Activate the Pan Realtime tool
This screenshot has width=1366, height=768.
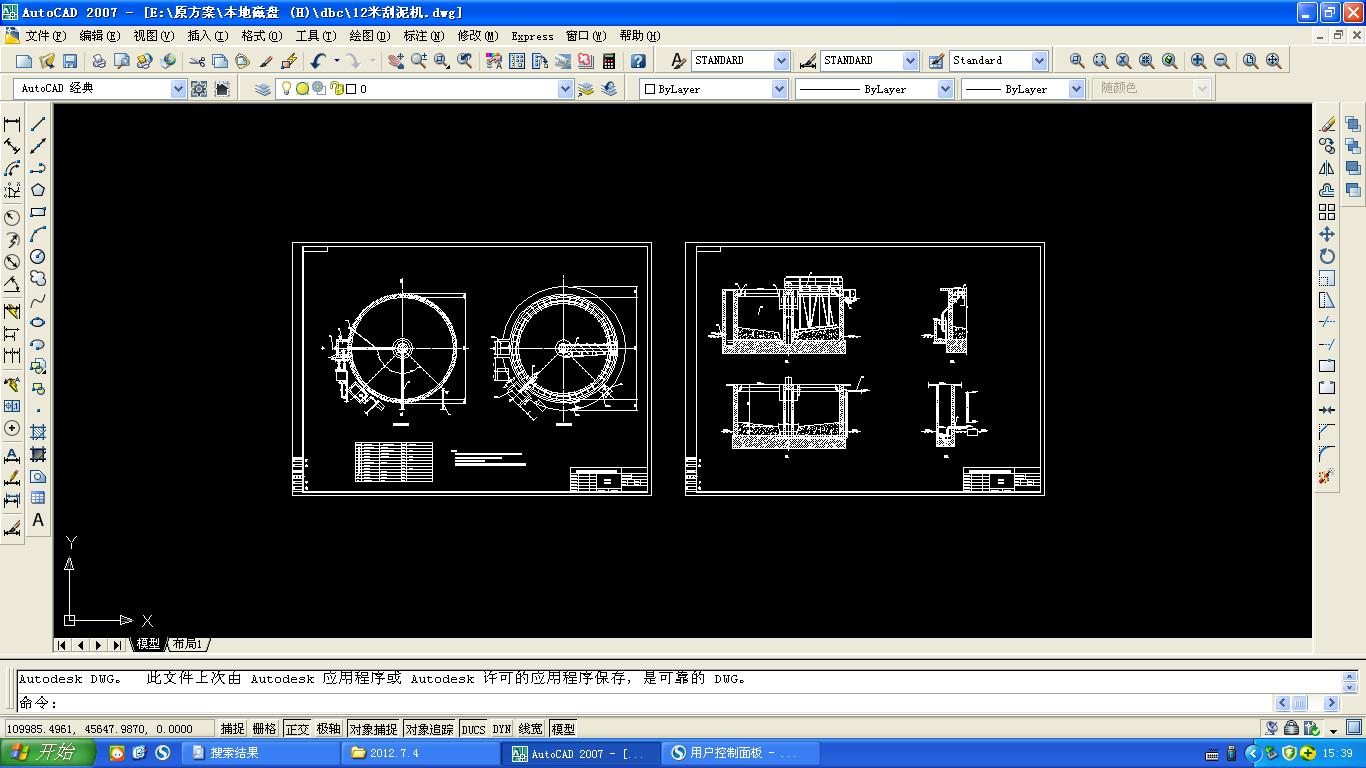tap(396, 61)
